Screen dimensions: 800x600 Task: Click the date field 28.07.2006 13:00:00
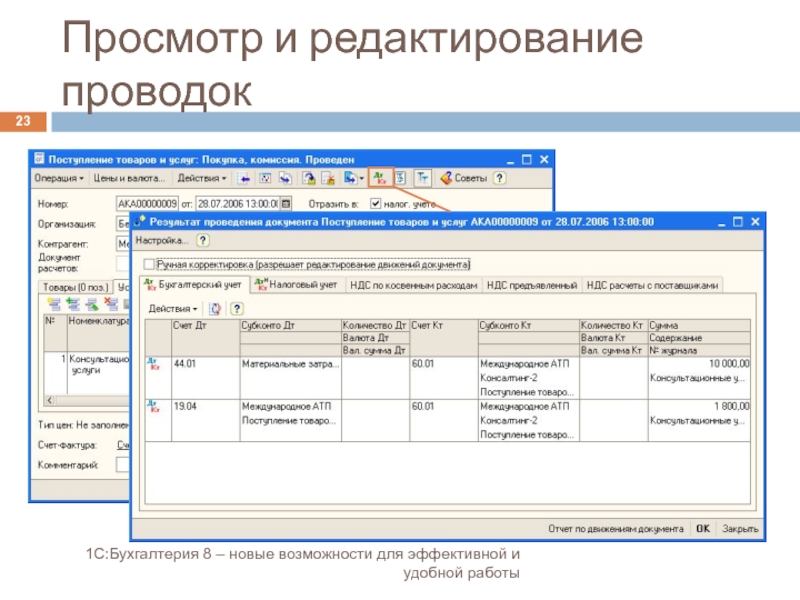coord(238,204)
